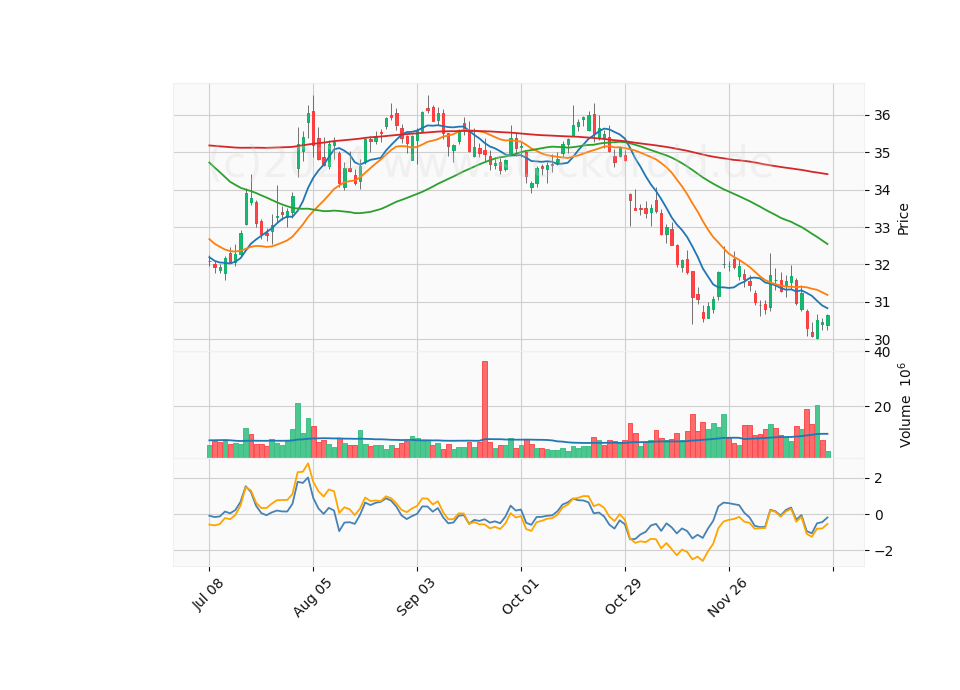Click the volume tick label 40
The image size is (960, 690).
[x=882, y=352]
